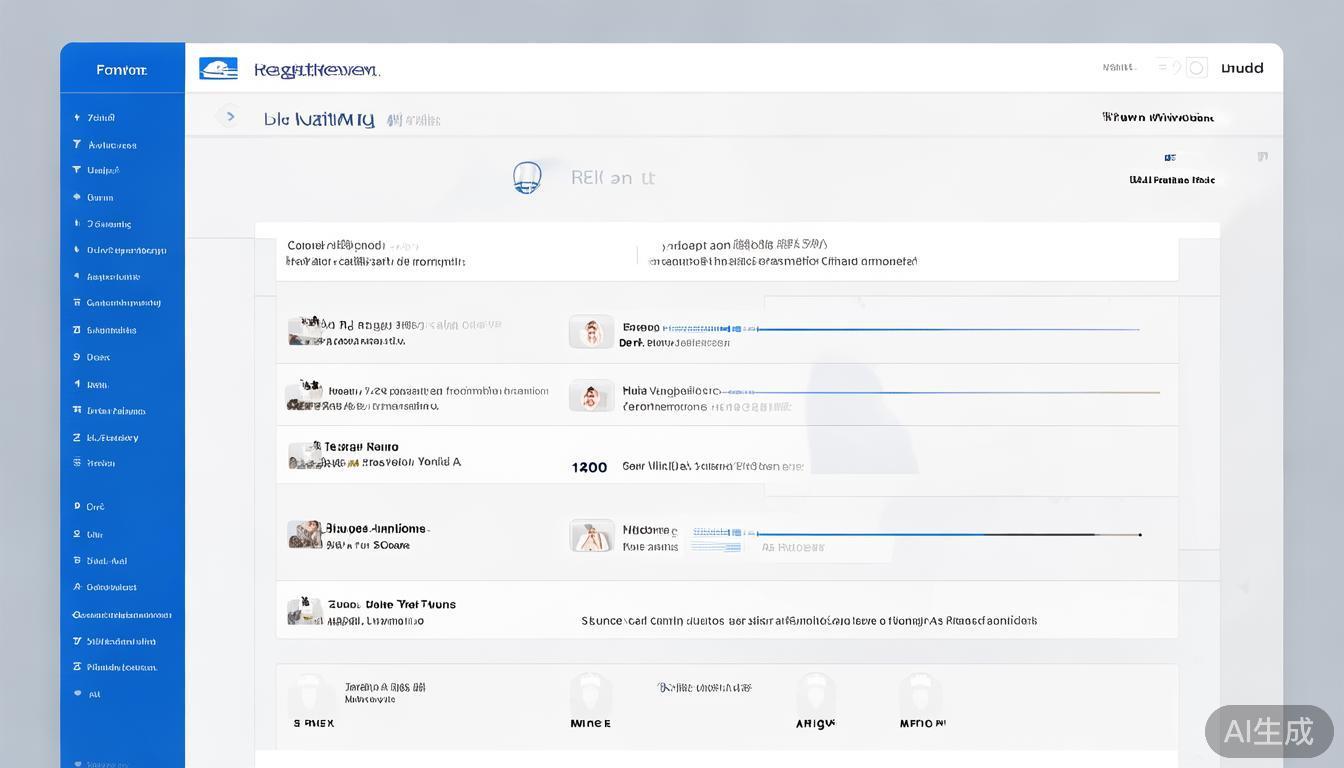The height and width of the screenshot is (768, 1344).
Task: Open the "Unudd" user menu in header
Action: pos(1242,68)
